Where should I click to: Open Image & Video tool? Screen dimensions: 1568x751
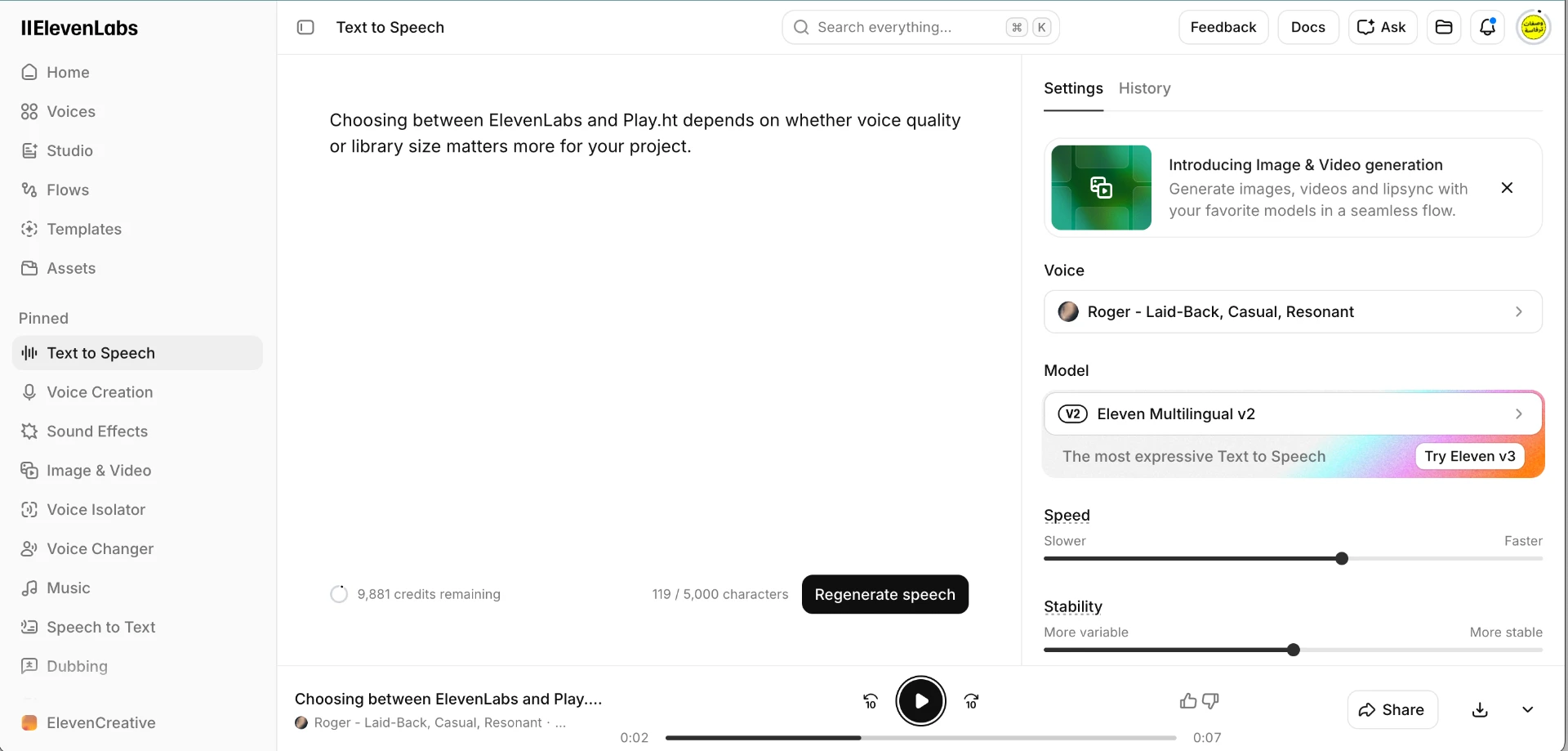pos(137,471)
